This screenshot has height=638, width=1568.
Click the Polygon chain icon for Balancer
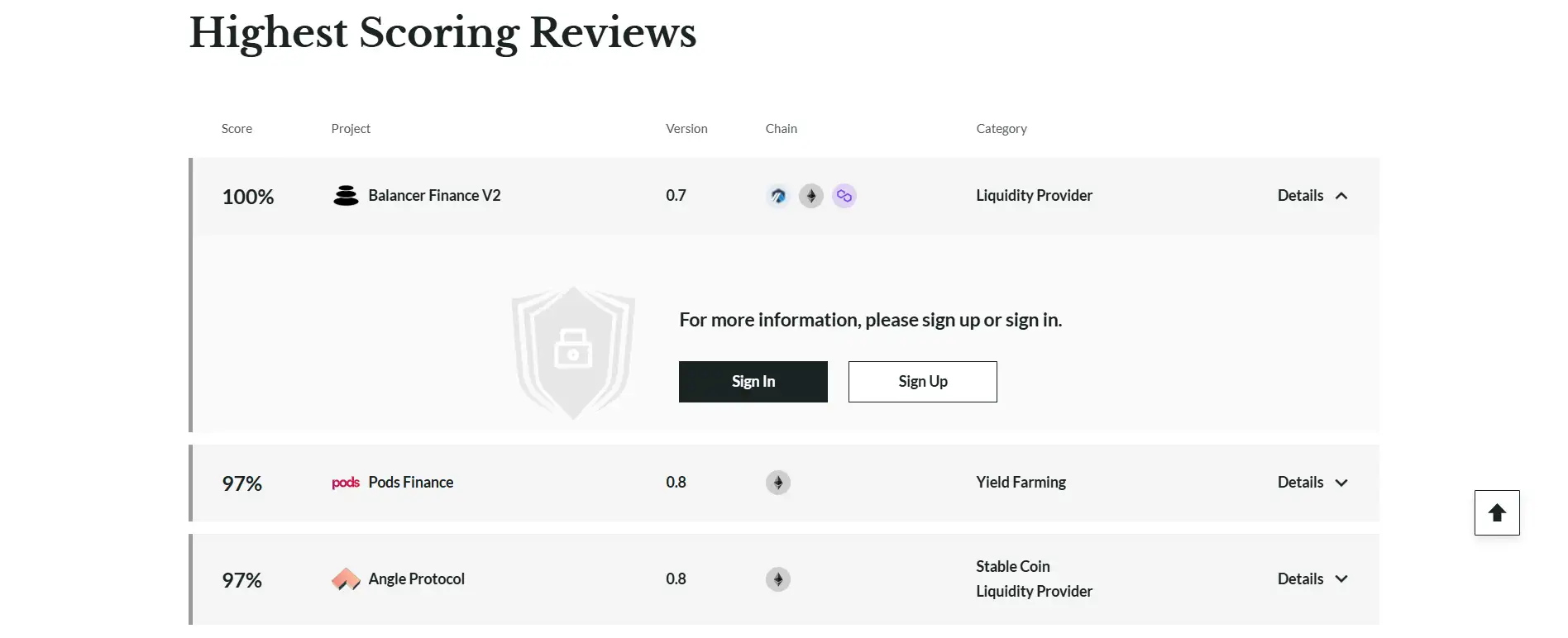coord(844,196)
